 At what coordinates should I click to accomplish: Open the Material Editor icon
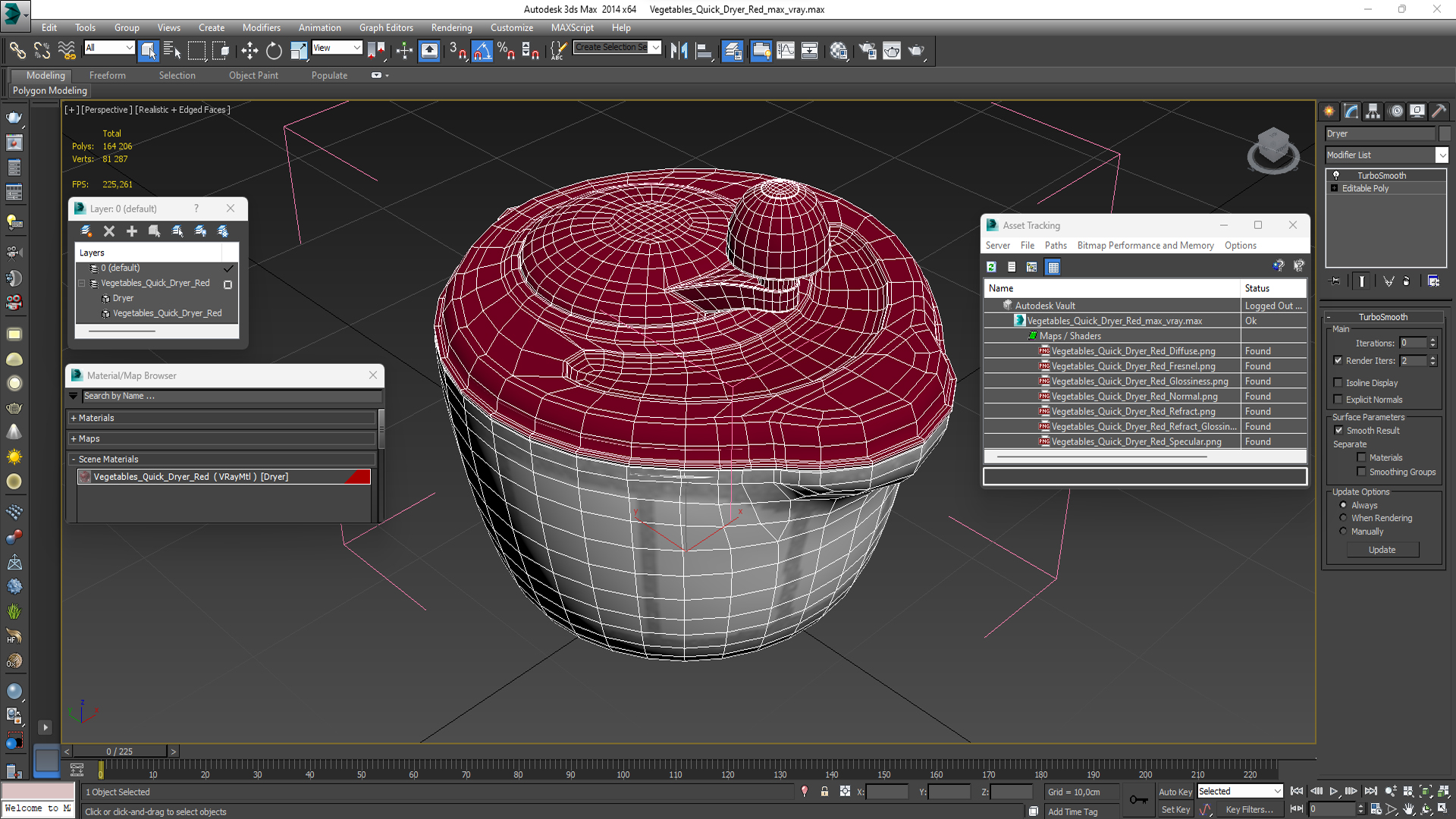838,51
